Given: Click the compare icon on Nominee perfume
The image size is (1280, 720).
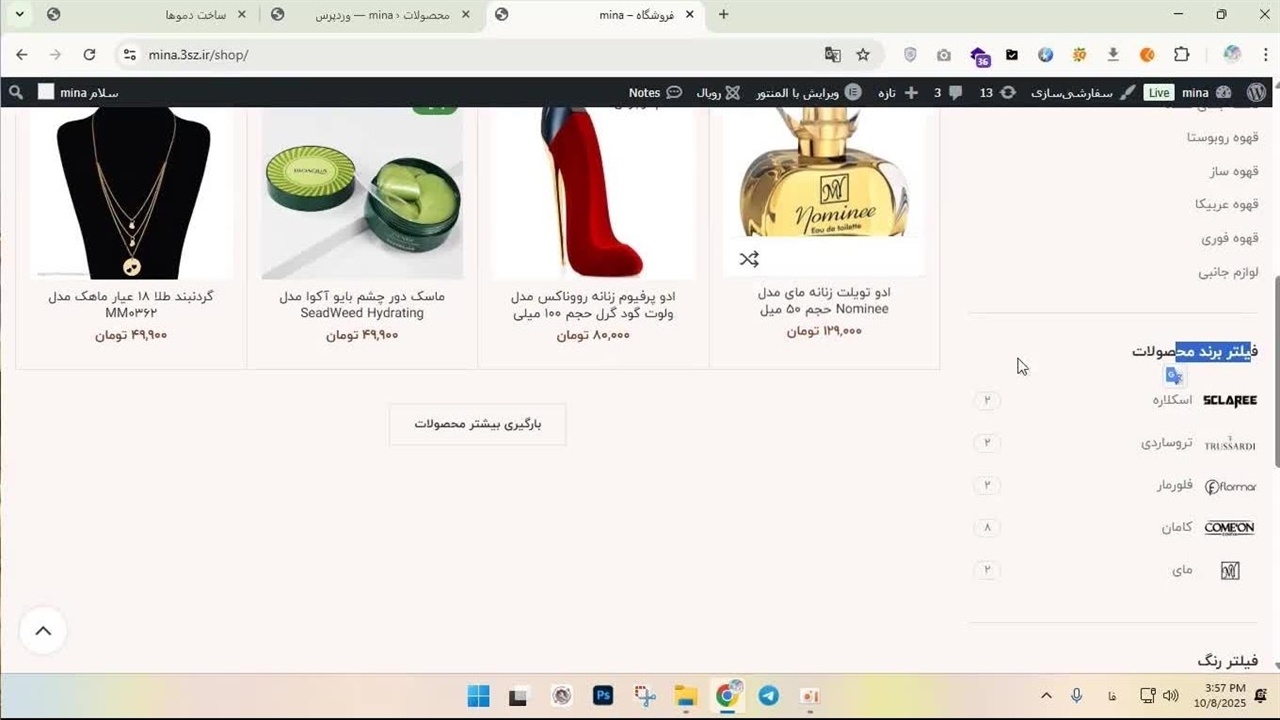Looking at the screenshot, I should tap(749, 260).
